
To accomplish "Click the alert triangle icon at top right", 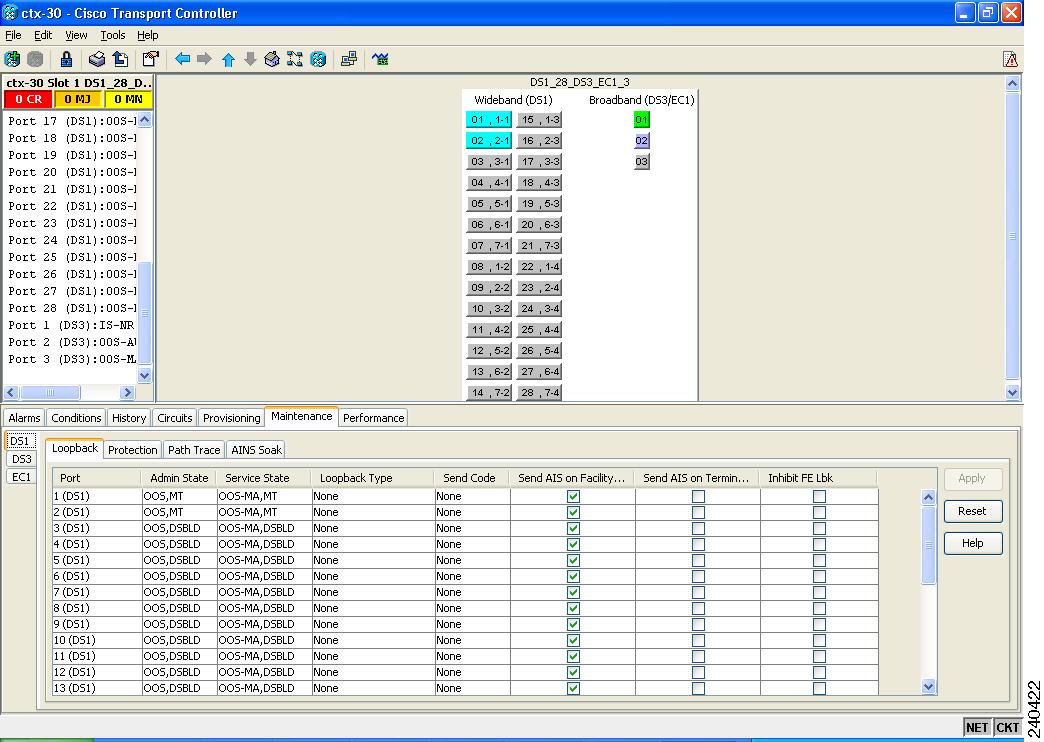I will coord(1011,59).
